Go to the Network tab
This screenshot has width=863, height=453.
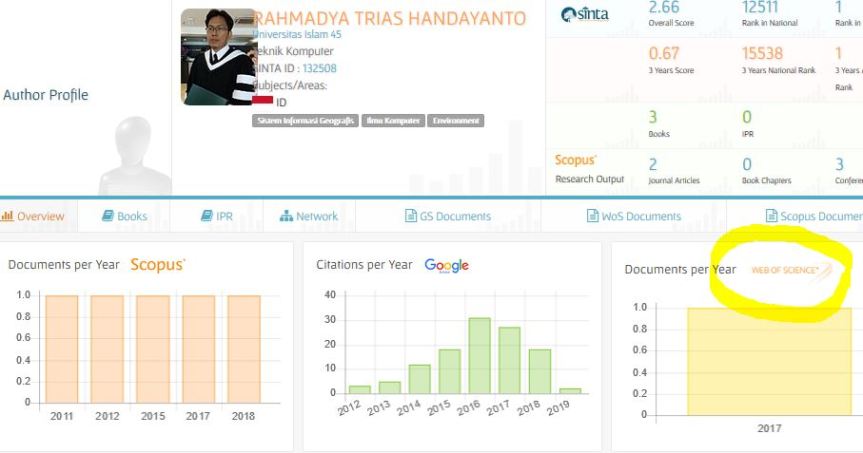coord(309,216)
